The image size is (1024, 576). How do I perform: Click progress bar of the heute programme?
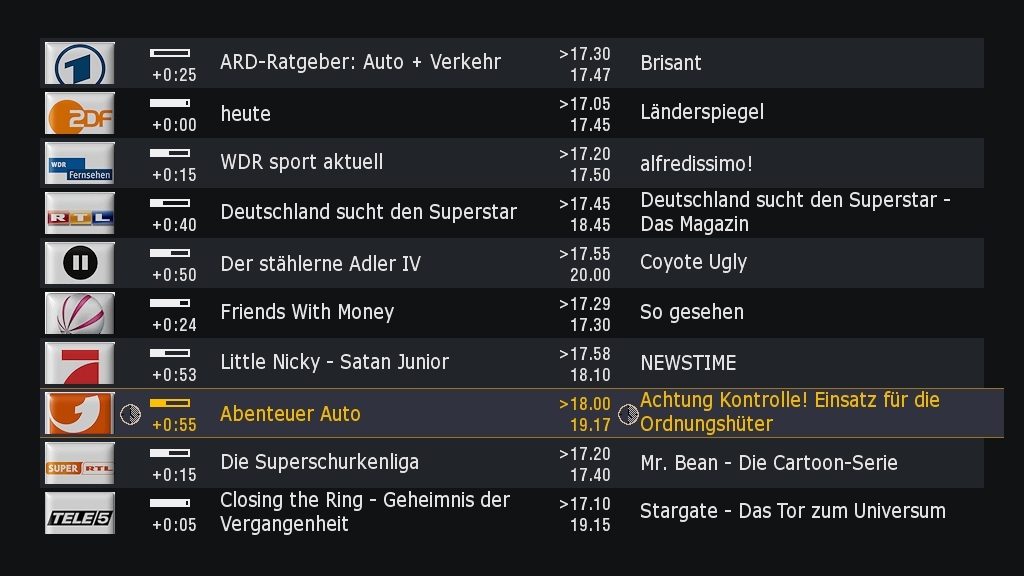170,103
